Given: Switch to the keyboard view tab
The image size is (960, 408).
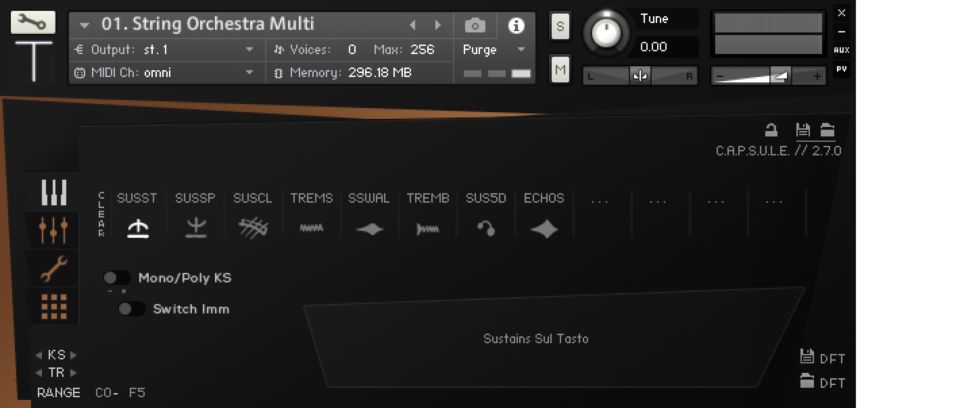Looking at the screenshot, I should tap(54, 193).
